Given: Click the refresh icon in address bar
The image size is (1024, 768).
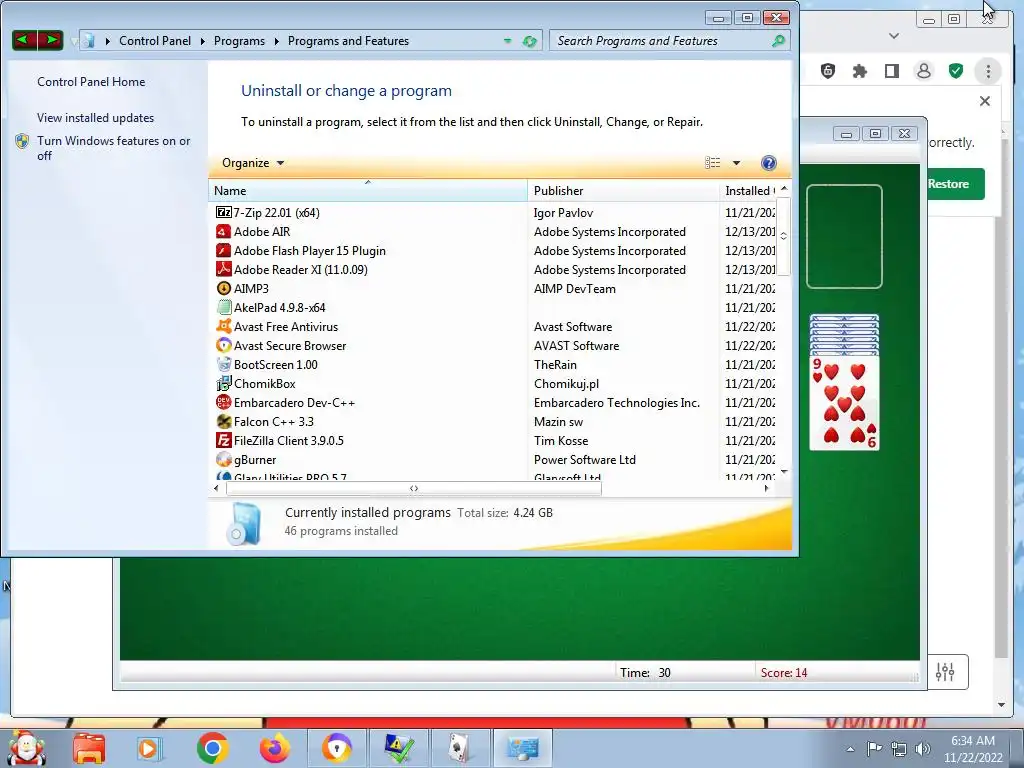Looking at the screenshot, I should [x=530, y=41].
